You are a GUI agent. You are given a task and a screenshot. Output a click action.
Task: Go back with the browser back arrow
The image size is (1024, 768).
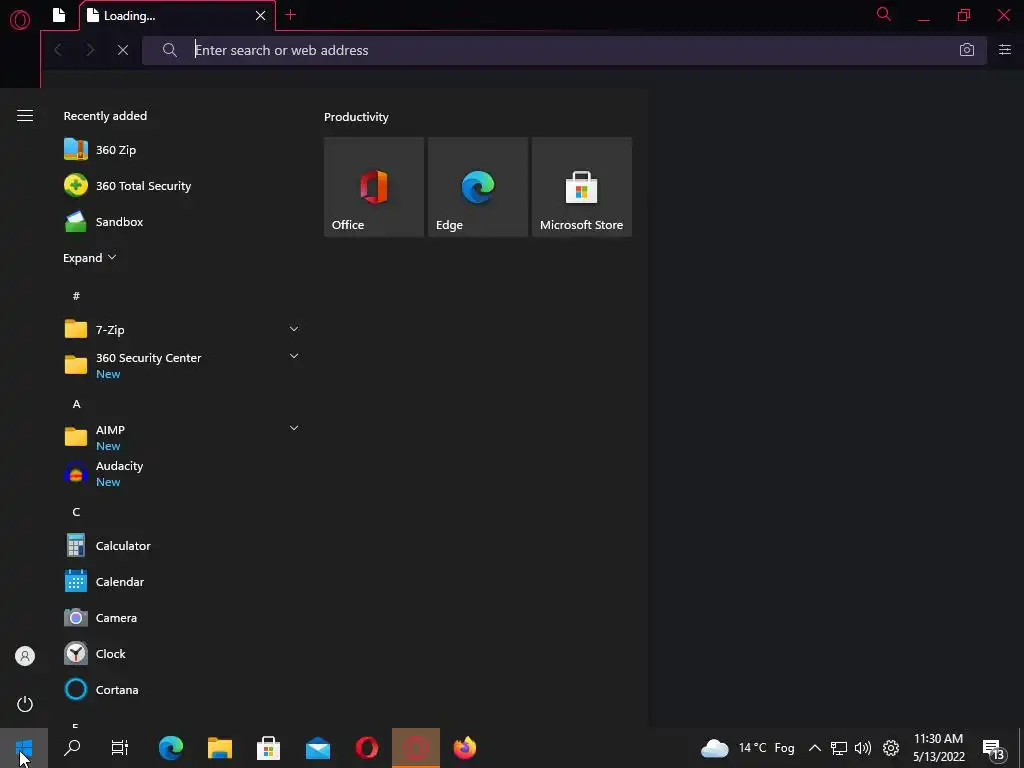point(58,50)
